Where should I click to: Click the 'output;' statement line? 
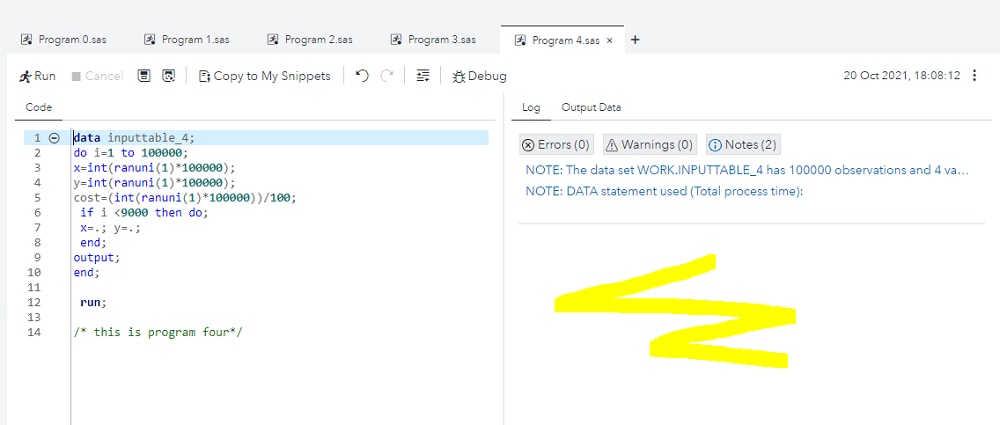(96, 258)
